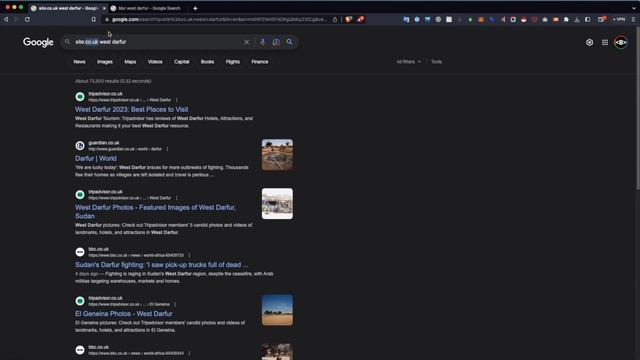
Task: Open the downloads icon in the toolbar
Action: pos(577,19)
